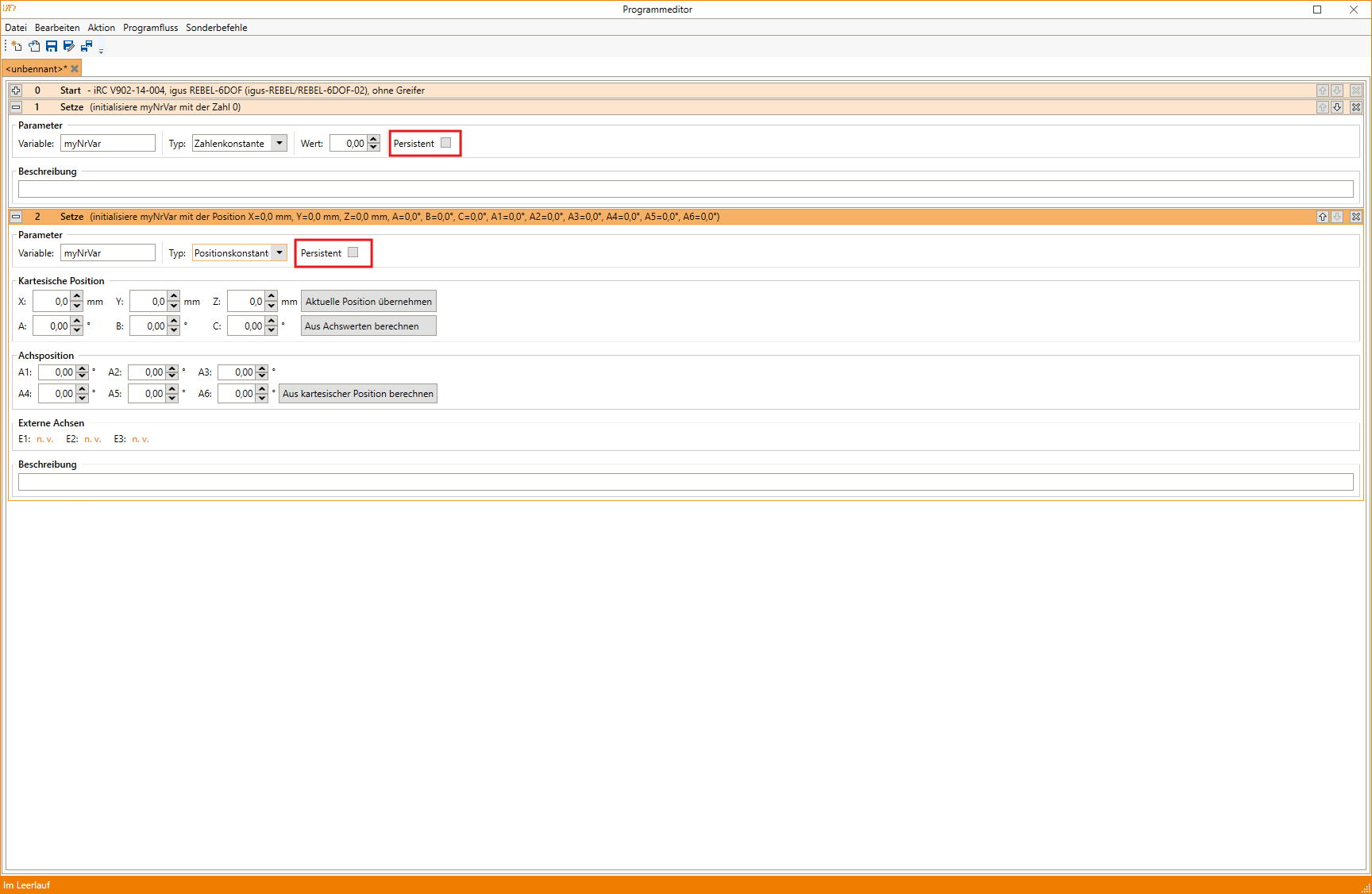Click the New program toolbar icon
The image size is (1372, 894).
pyautogui.click(x=17, y=46)
